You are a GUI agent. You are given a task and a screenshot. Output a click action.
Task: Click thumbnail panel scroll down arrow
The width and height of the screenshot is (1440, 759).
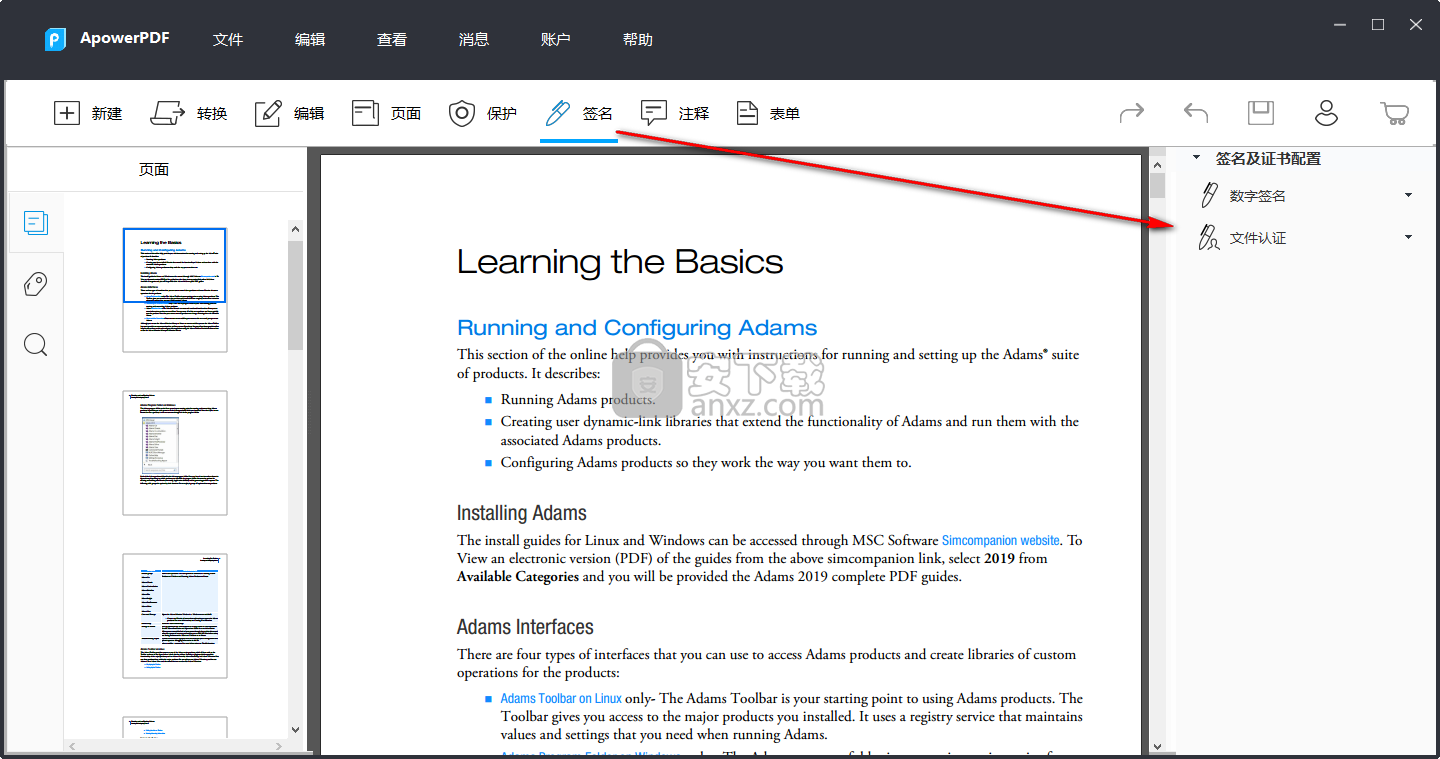[295, 730]
